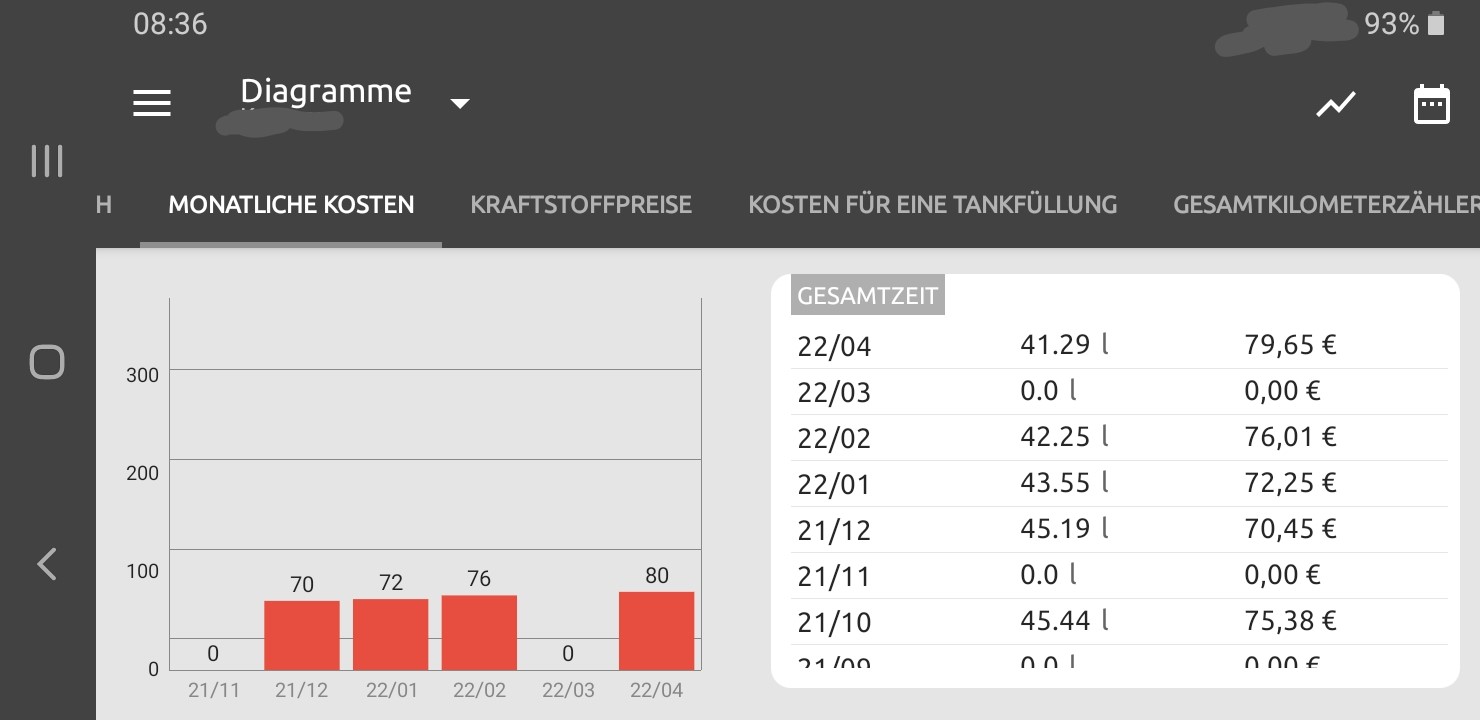Expand the Diagramme vehicle dropdown arrow
This screenshot has height=720, width=1480.
click(x=460, y=103)
